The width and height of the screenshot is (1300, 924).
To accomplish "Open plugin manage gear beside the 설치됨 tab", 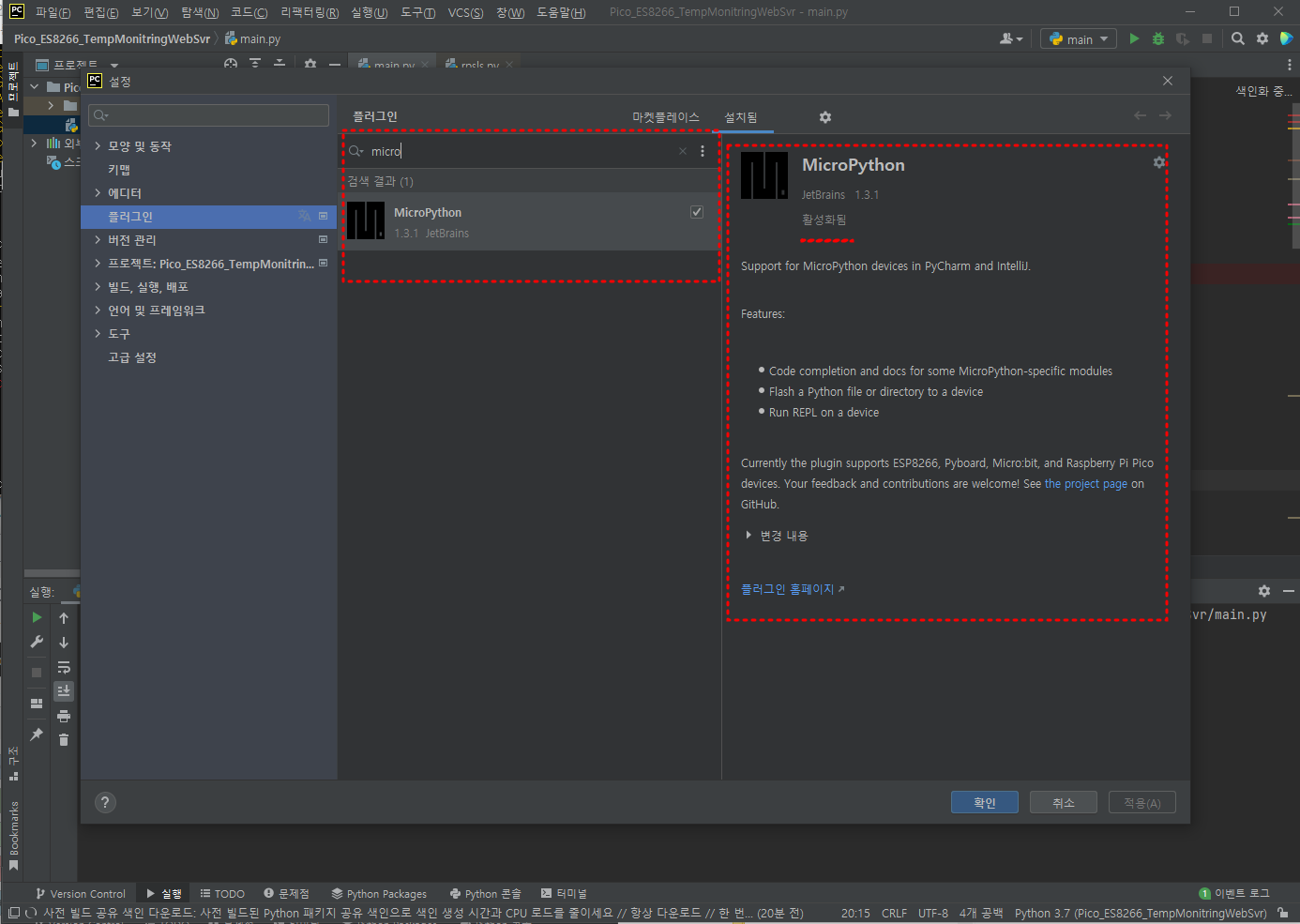I will point(825,117).
